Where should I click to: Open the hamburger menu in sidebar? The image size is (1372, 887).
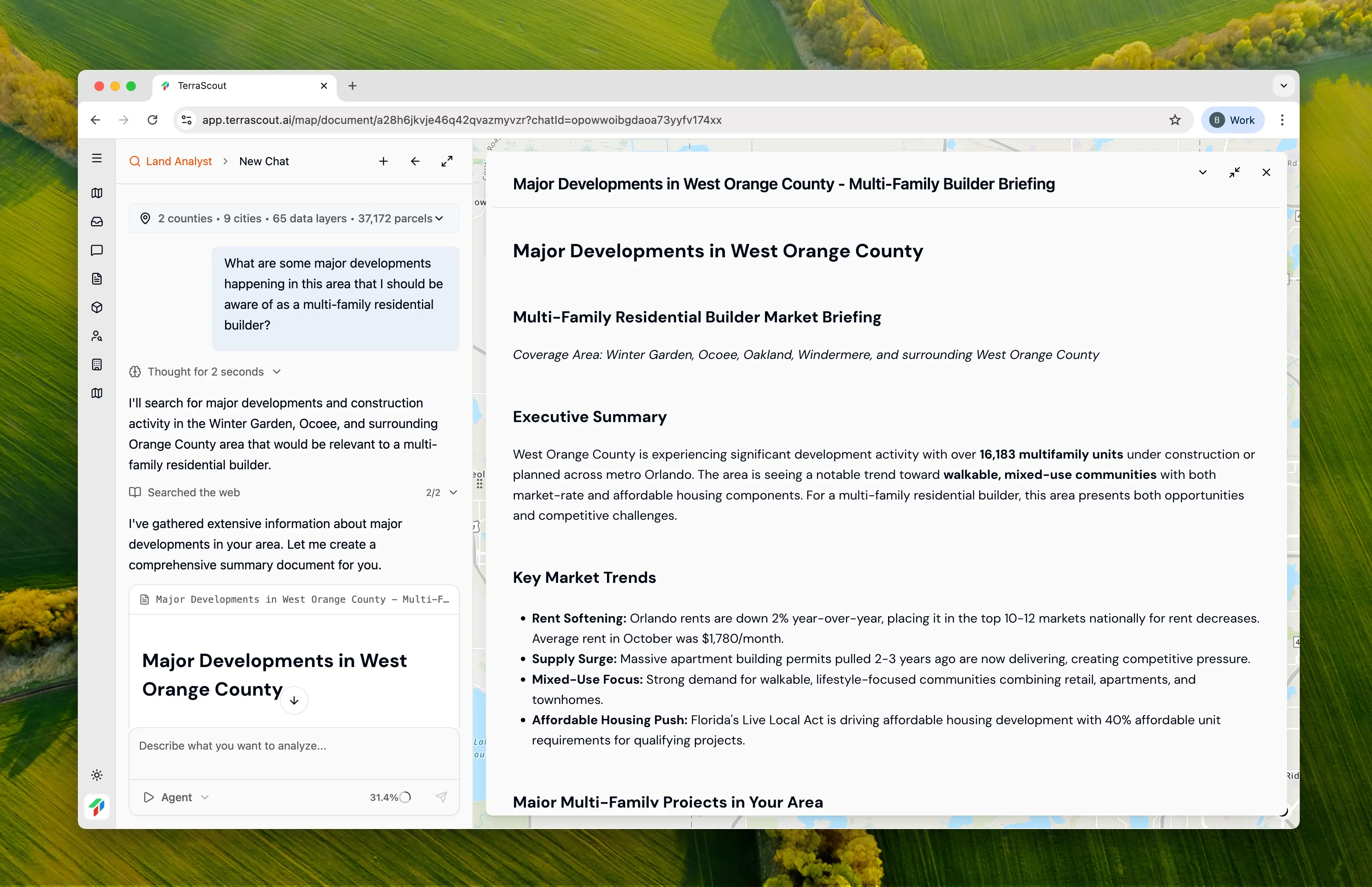97,158
